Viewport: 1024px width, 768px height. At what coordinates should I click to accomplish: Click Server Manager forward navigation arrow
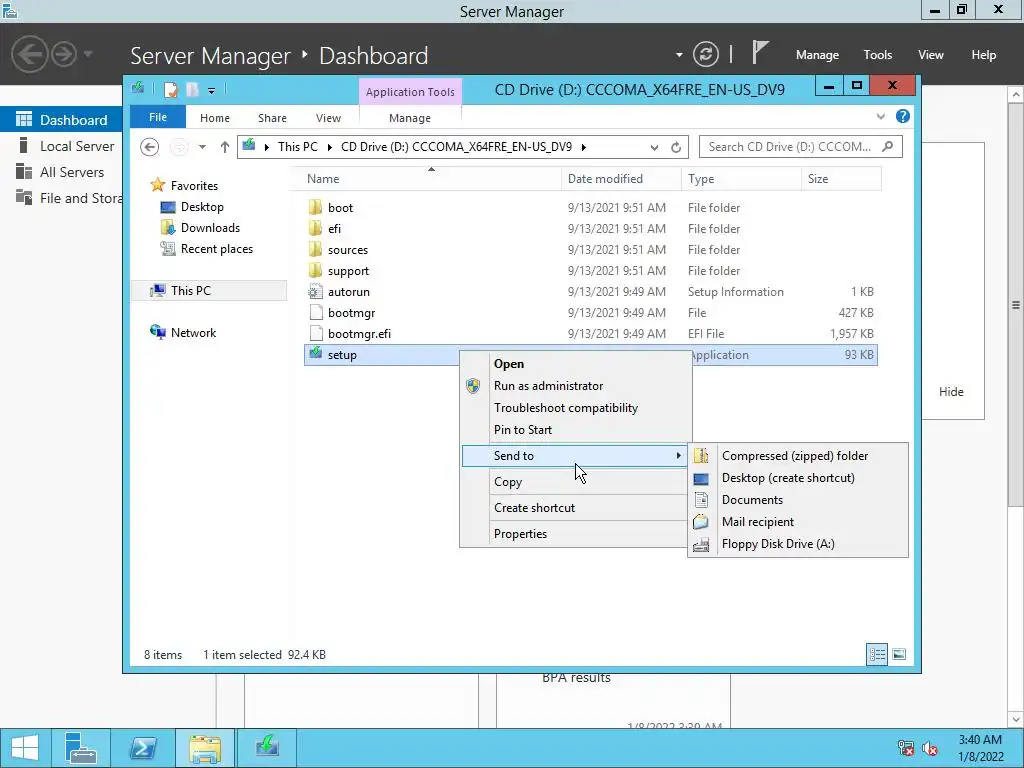point(64,54)
